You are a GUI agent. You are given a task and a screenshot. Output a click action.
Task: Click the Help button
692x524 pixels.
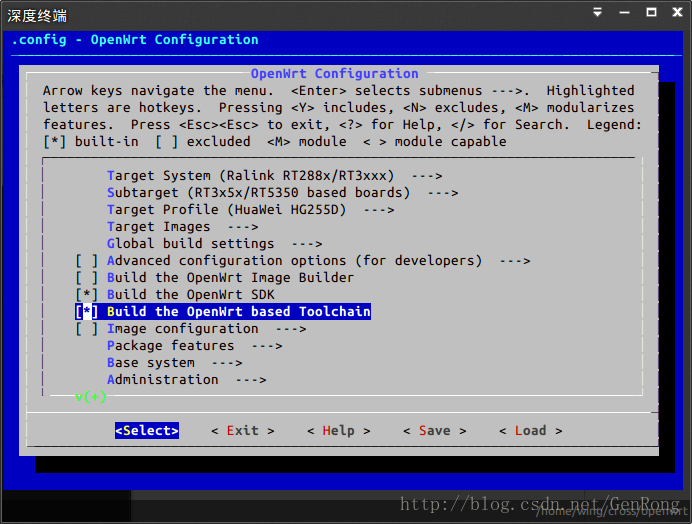(338, 430)
